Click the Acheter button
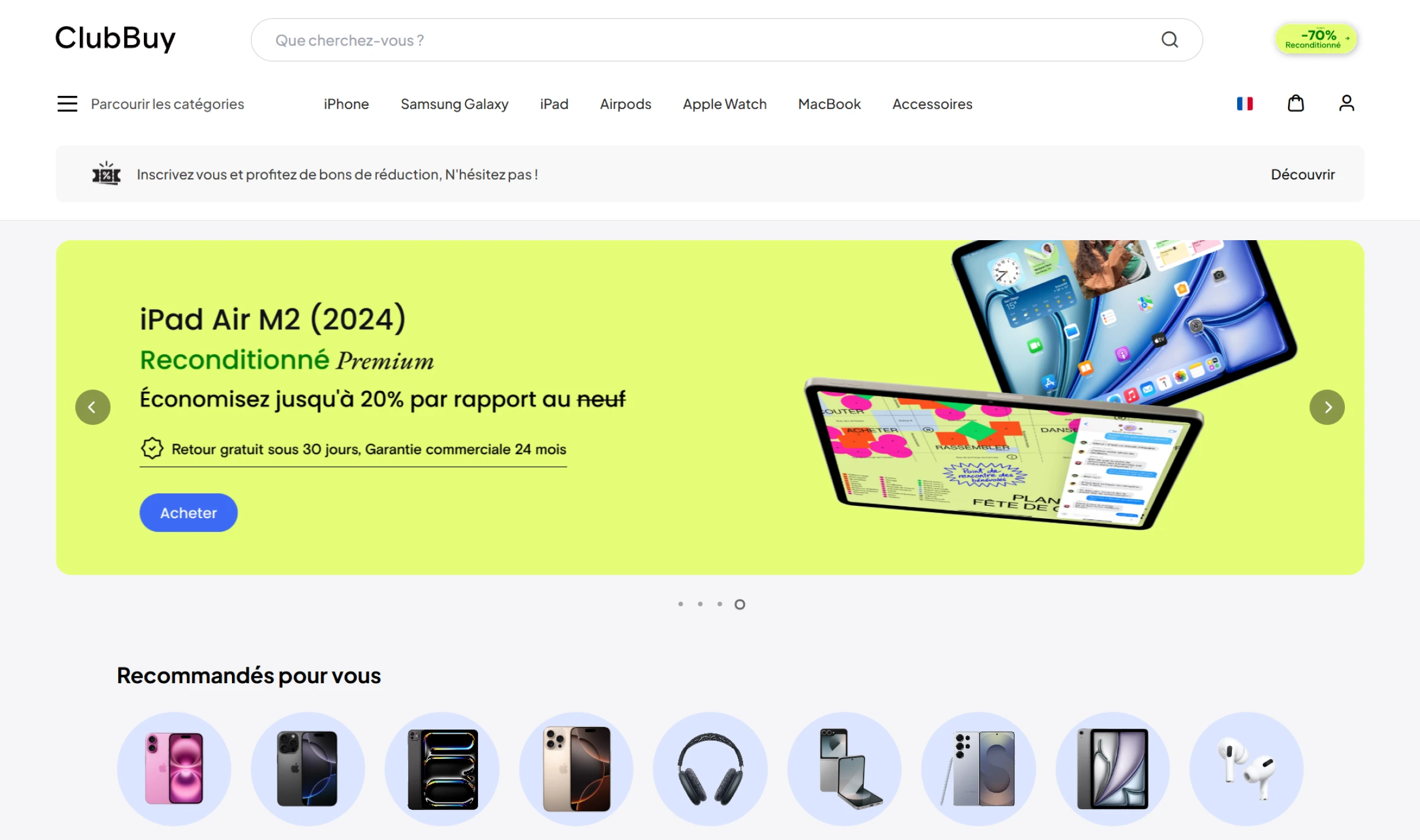The image size is (1420, 840). tap(188, 512)
